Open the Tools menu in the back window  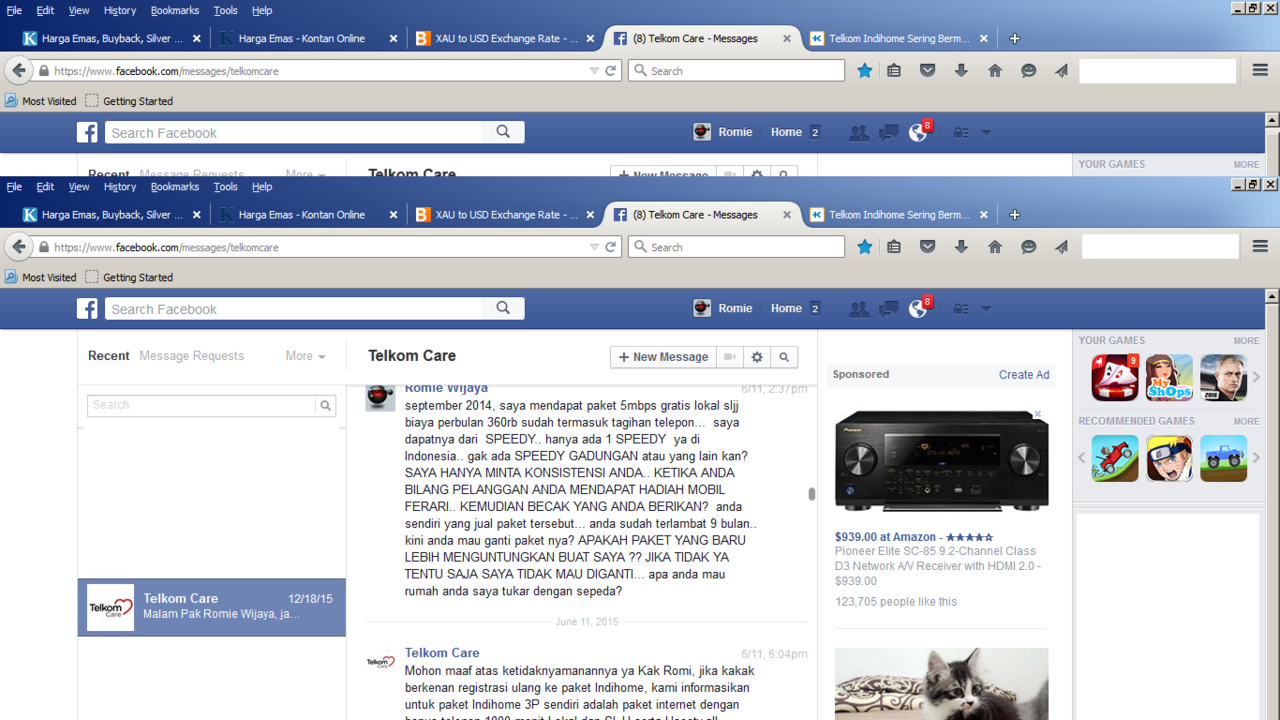coord(226,11)
